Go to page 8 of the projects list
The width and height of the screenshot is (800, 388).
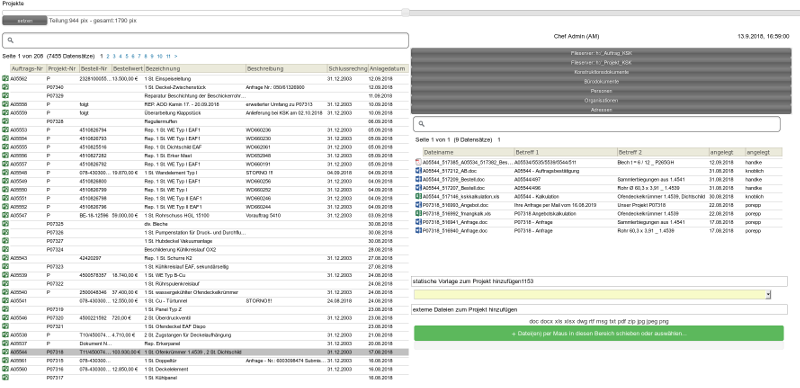pos(145,56)
